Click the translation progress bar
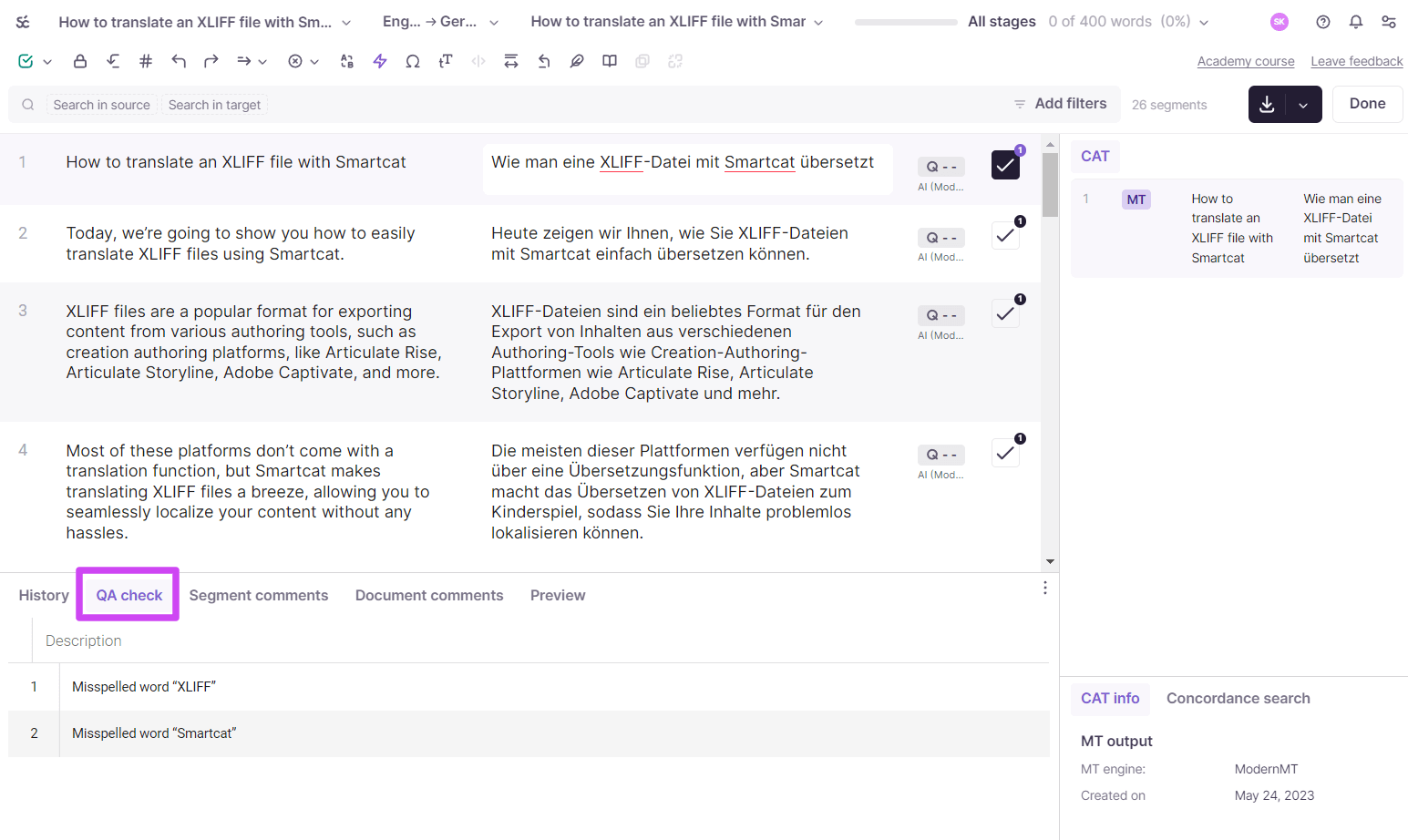This screenshot has width=1408, height=840. pos(906,22)
